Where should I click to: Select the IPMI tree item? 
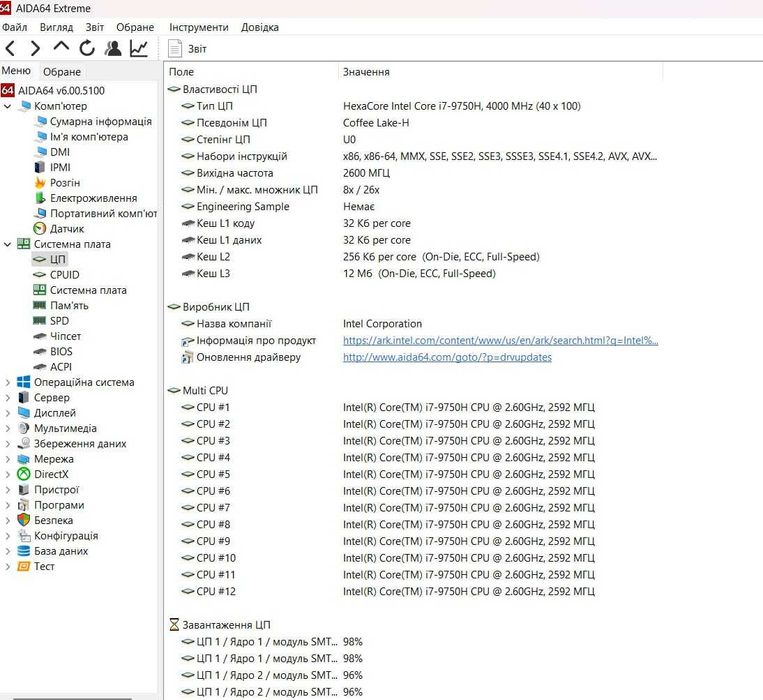tap(60, 167)
